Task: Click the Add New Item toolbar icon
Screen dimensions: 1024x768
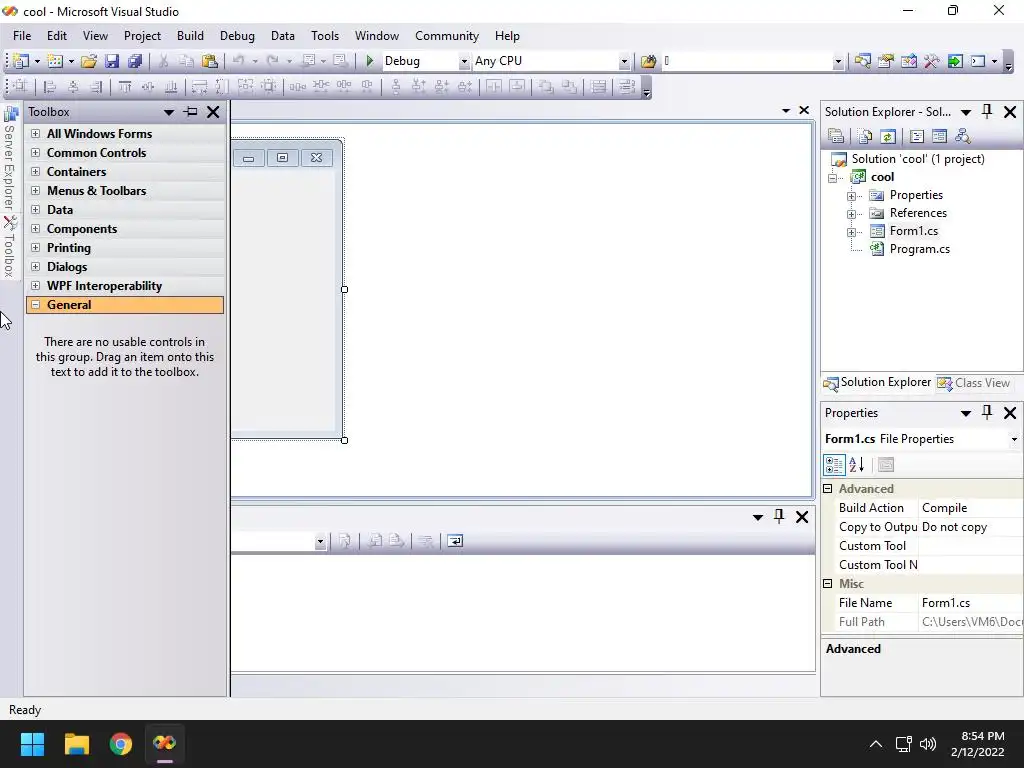Action: coord(55,61)
